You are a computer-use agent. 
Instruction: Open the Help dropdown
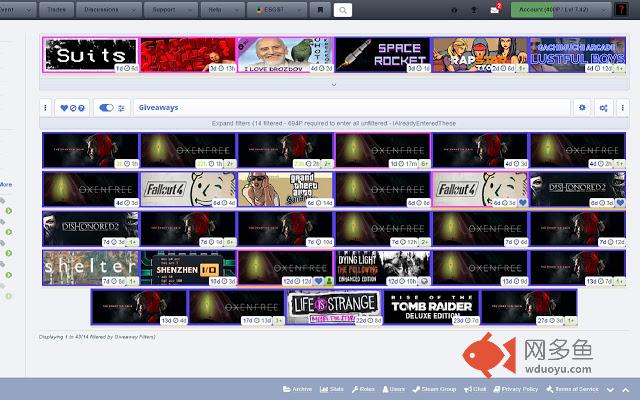(222, 9)
